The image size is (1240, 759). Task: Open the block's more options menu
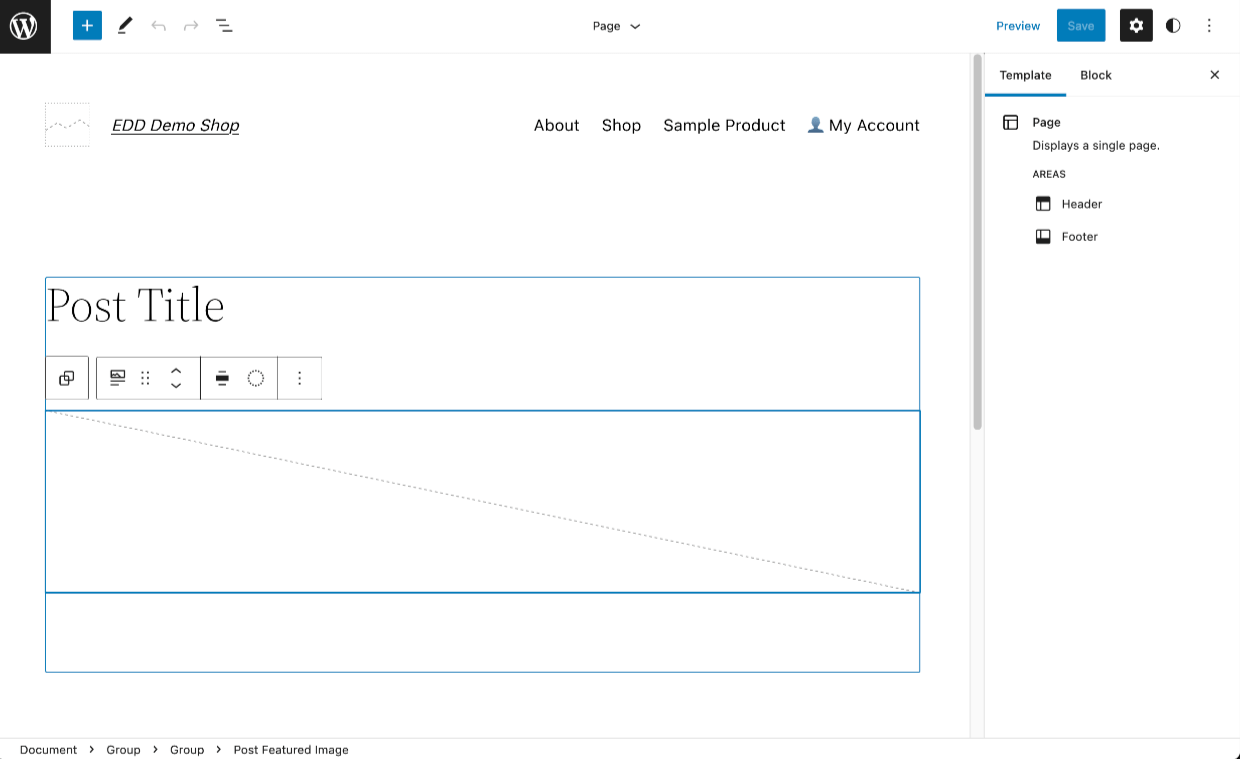point(300,378)
